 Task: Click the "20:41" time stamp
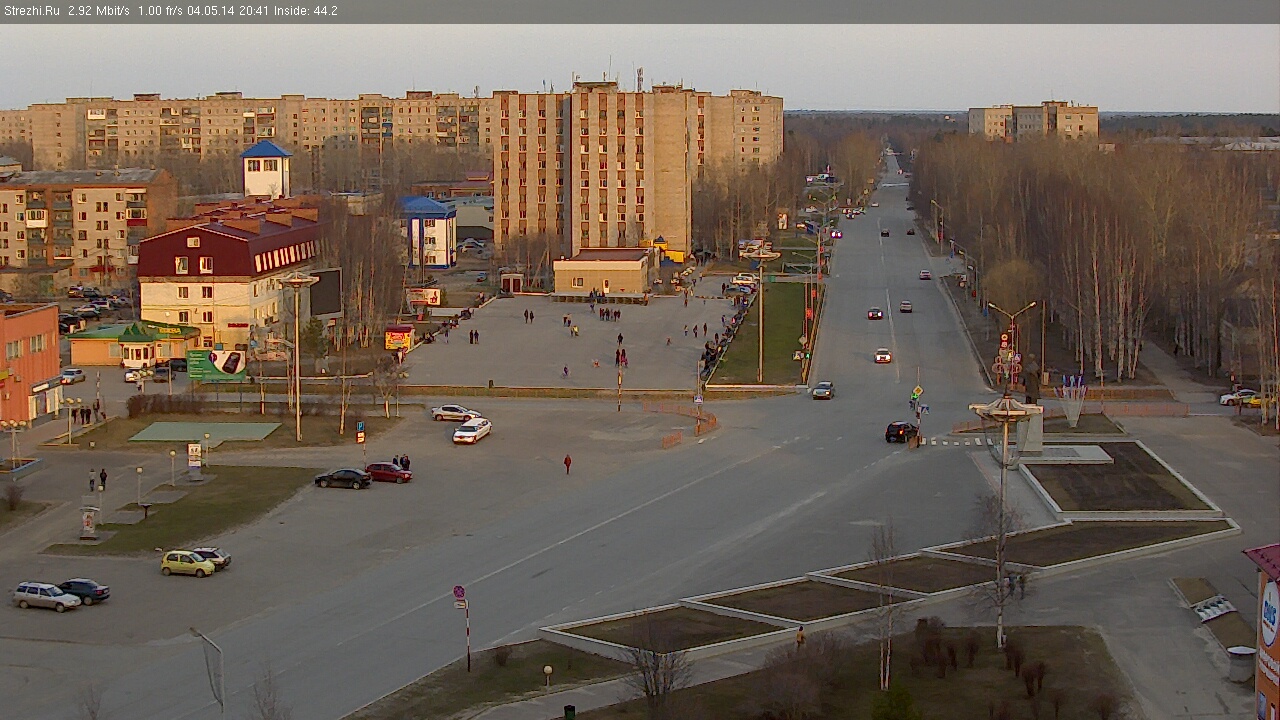254,11
